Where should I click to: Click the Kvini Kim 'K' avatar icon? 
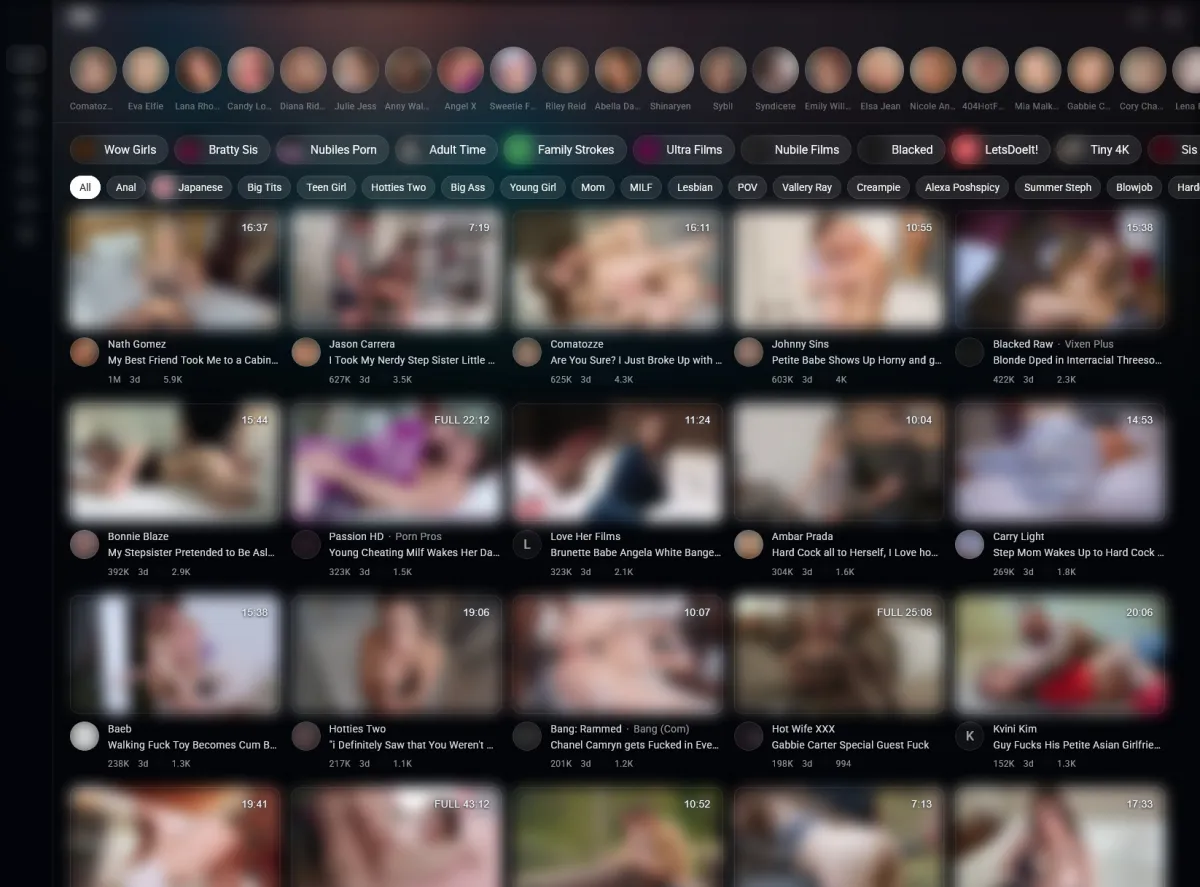pyautogui.click(x=969, y=737)
